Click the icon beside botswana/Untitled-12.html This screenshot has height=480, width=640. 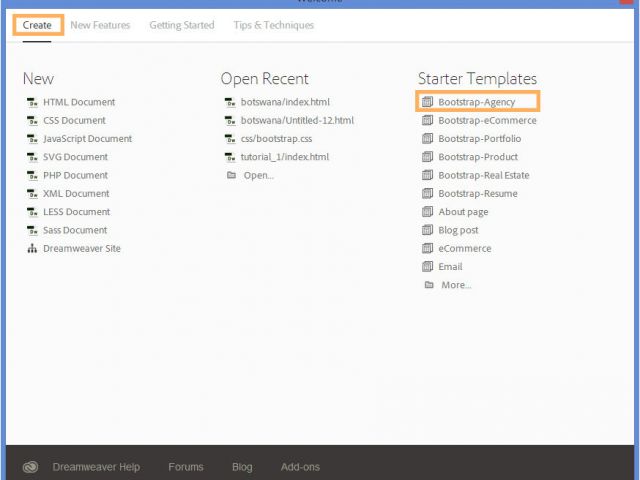230,121
